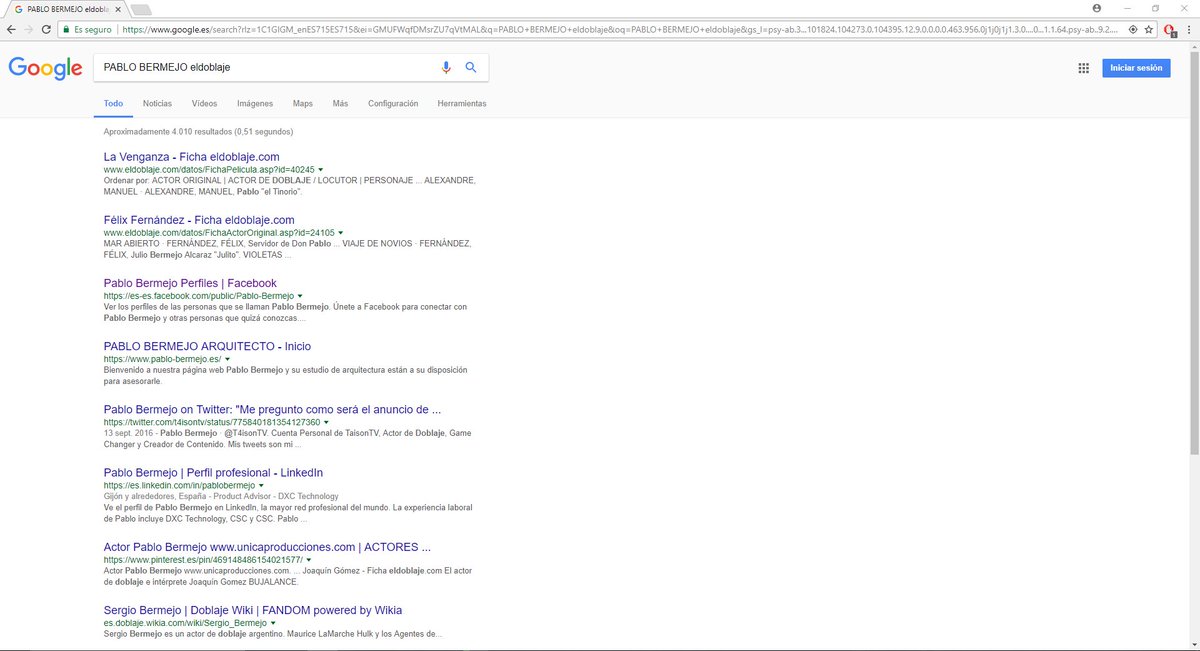Expand dropdown arrow beside the Facebook result URL
Screen dimensions: 1200x651
300,296
